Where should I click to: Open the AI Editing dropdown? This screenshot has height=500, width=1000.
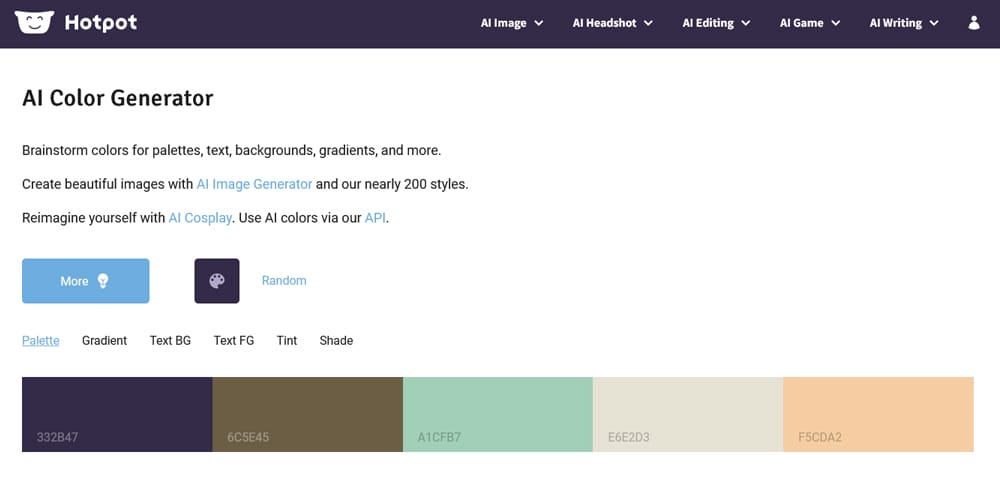pos(716,23)
